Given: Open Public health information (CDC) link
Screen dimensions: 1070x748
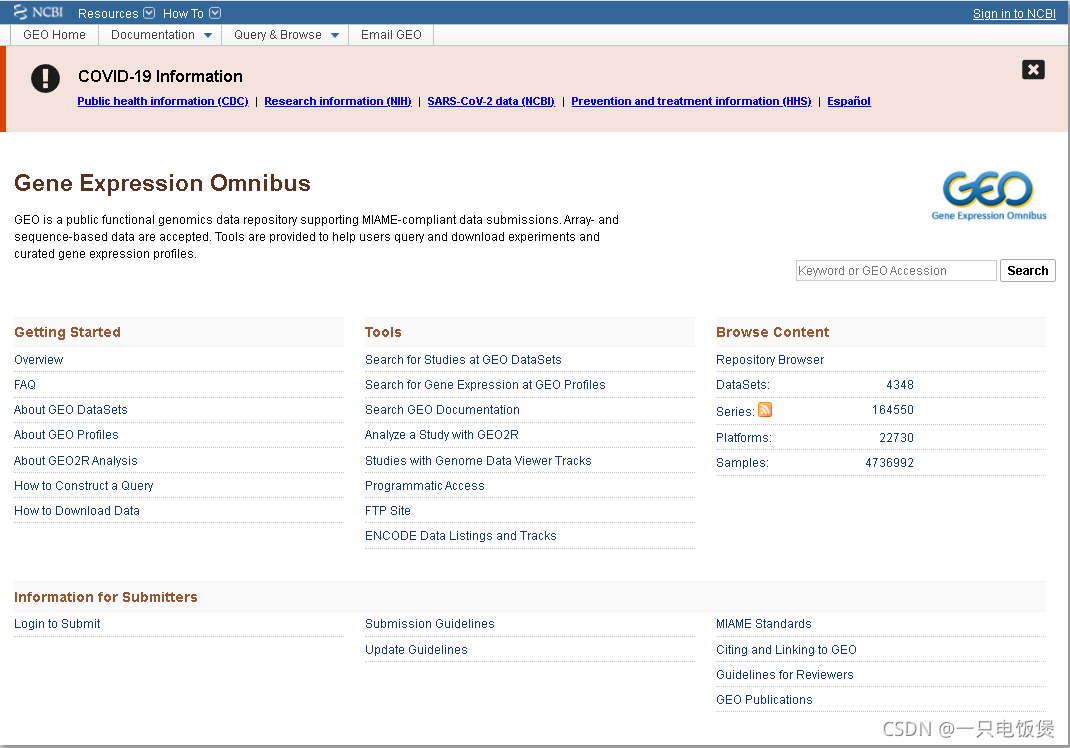Looking at the screenshot, I should click(163, 101).
